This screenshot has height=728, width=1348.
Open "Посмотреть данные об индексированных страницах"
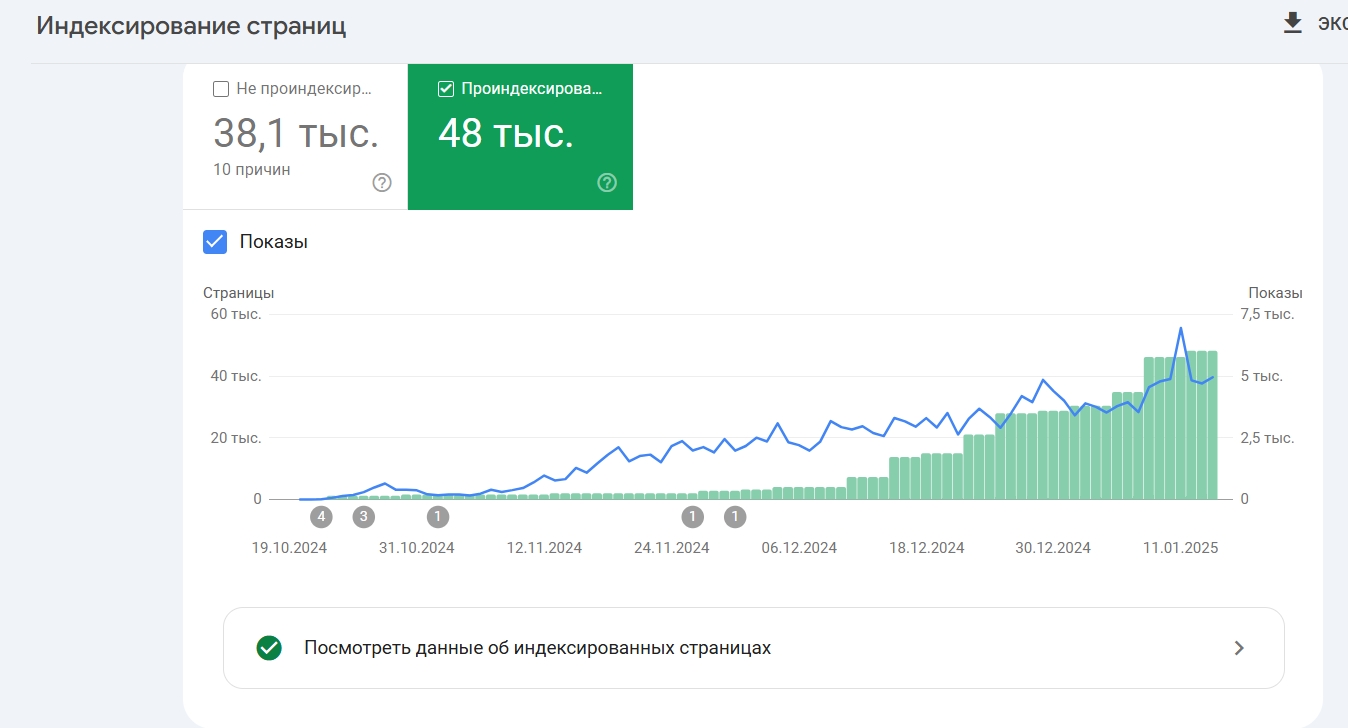537,648
